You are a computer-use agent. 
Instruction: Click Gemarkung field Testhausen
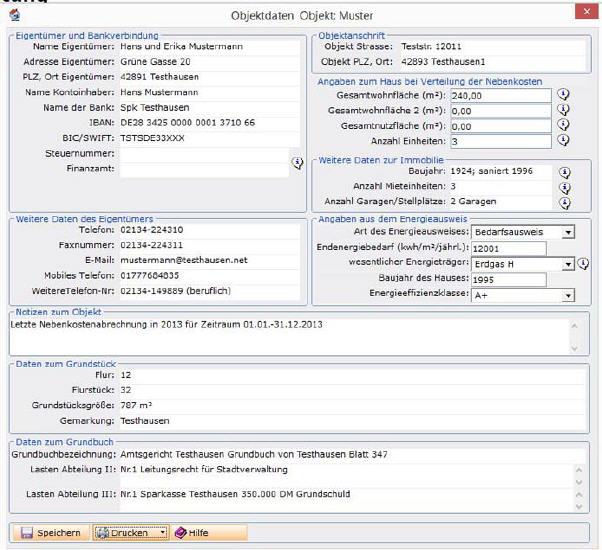[352, 421]
